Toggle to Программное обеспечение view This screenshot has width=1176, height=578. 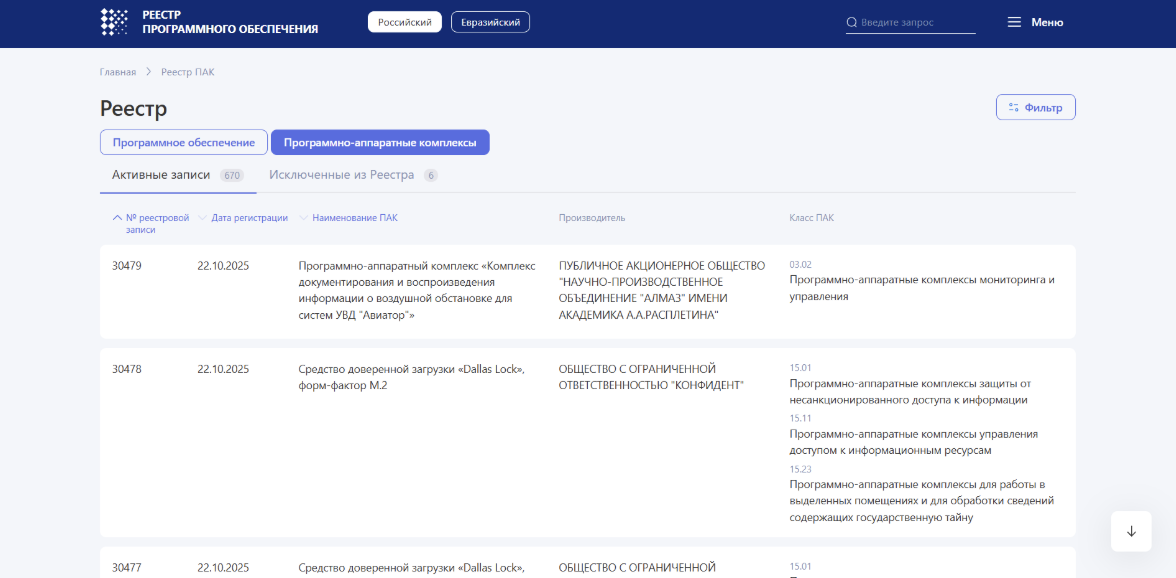pos(183,142)
